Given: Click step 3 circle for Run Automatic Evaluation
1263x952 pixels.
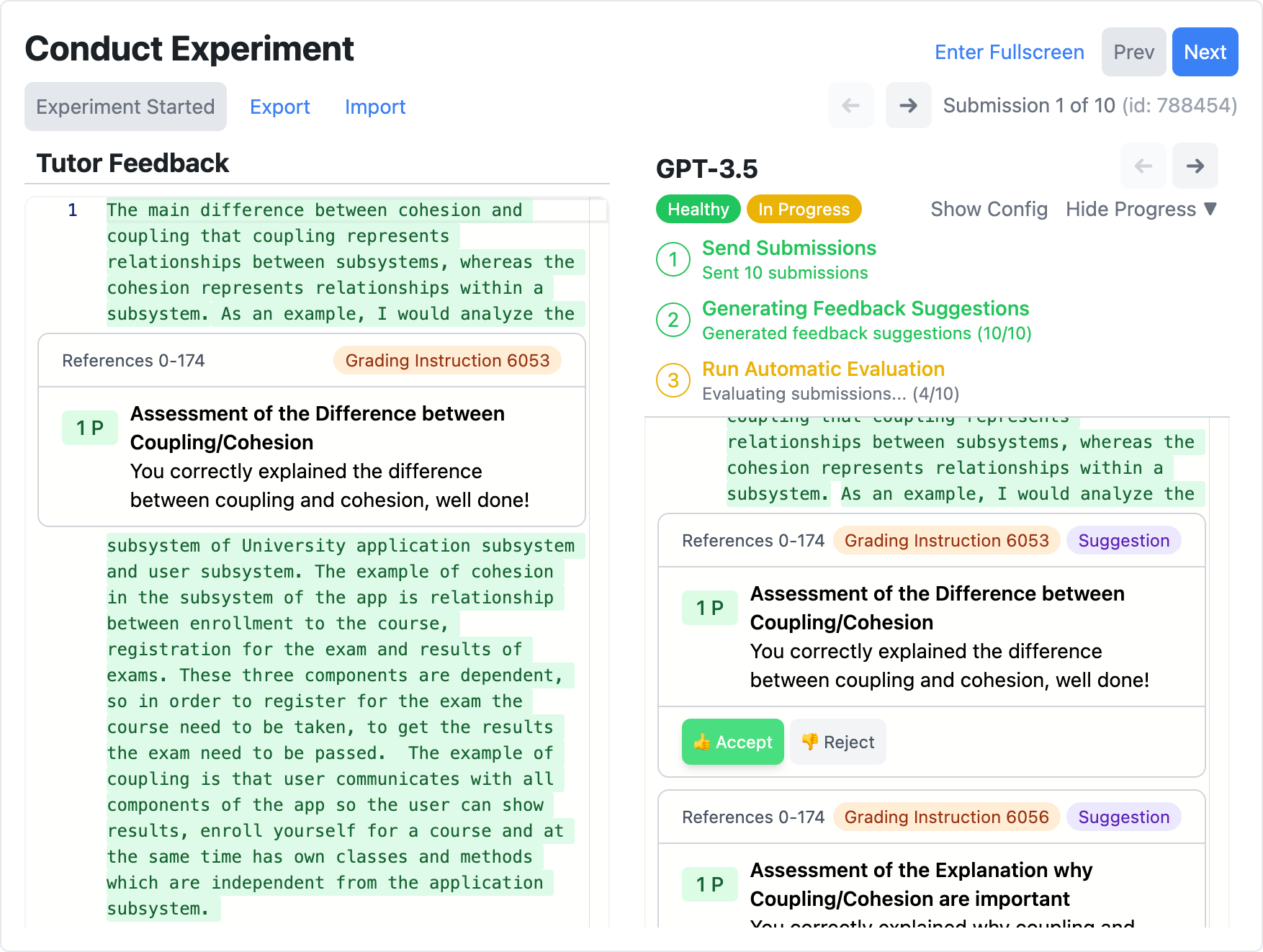Looking at the screenshot, I should pos(673,380).
